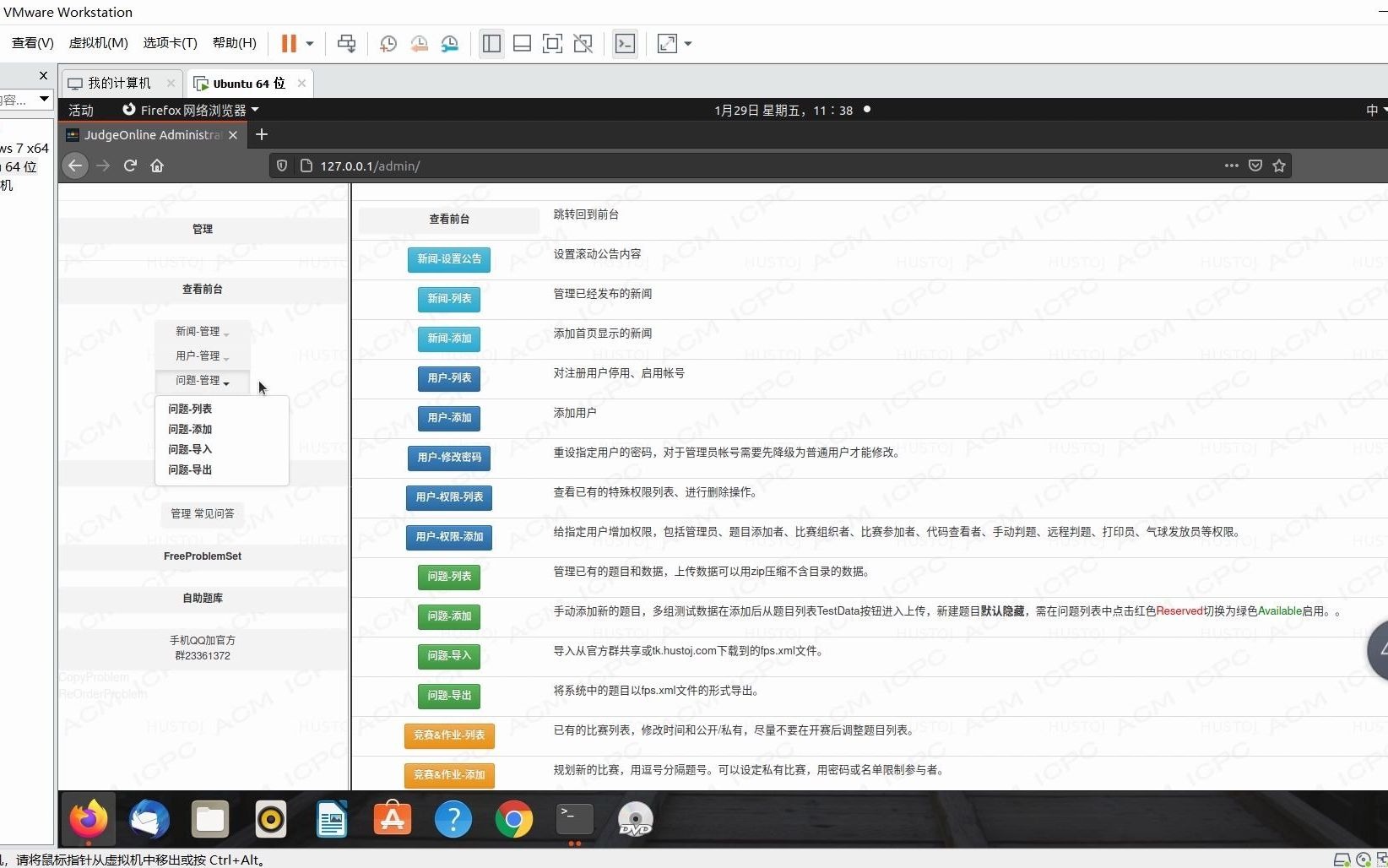Click the 用户-权限-添加 button
This screenshot has width=1388, height=868.
click(x=449, y=537)
